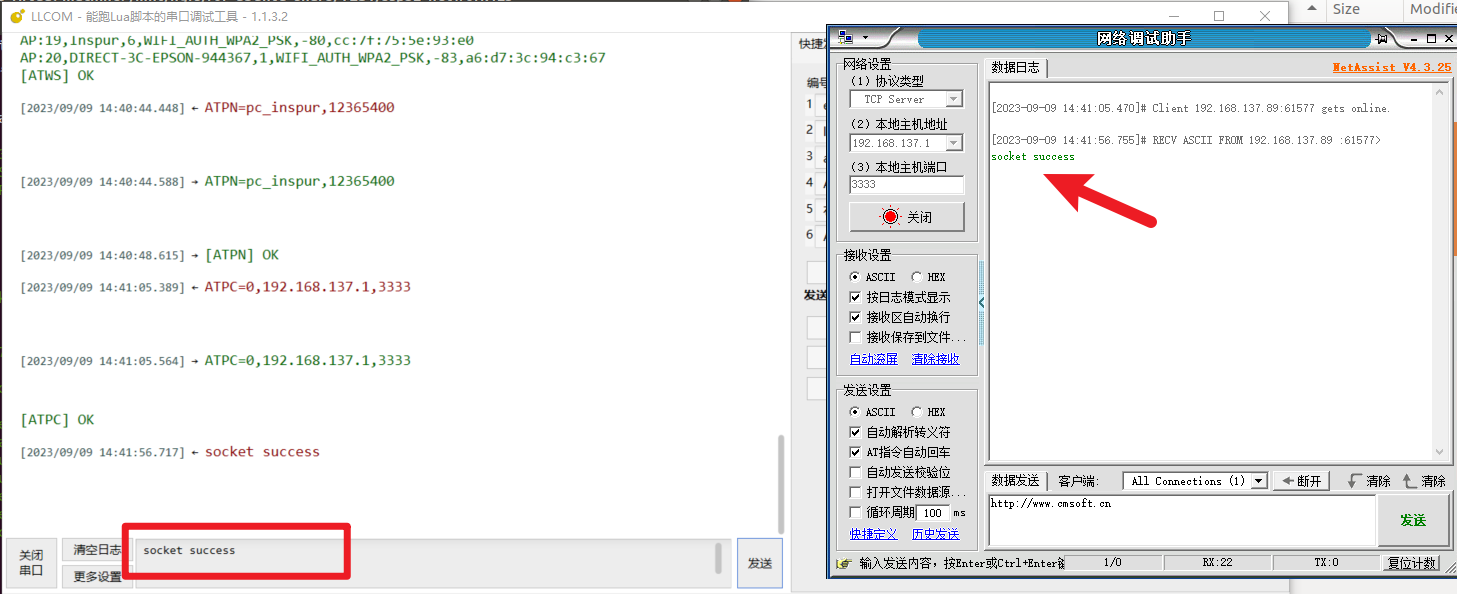The image size is (1457, 594).
Task: Click 历史发送 link
Action: (x=936, y=534)
